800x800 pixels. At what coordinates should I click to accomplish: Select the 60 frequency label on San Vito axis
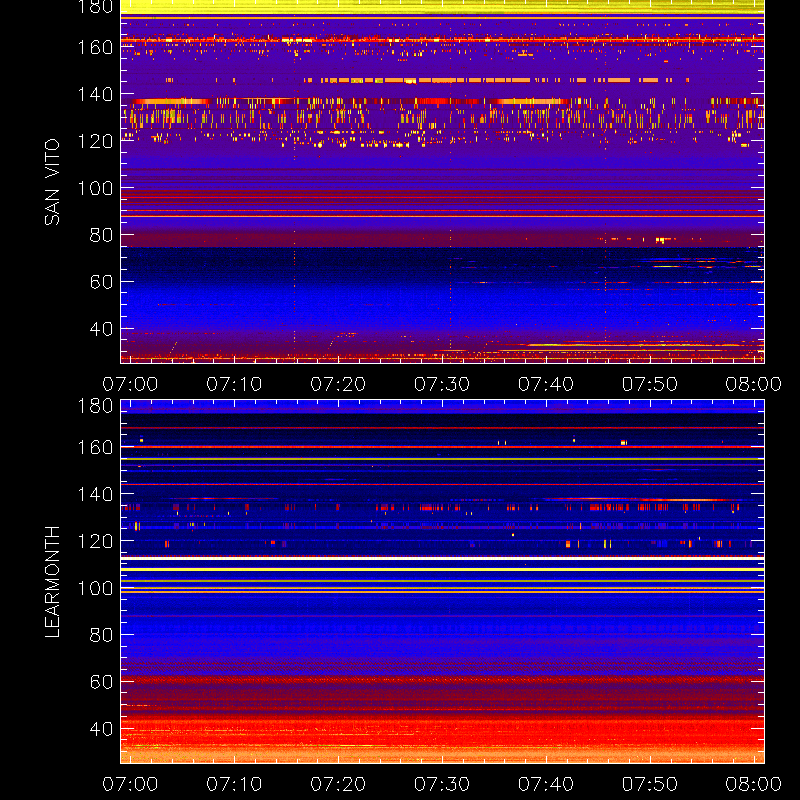pyautogui.click(x=102, y=282)
